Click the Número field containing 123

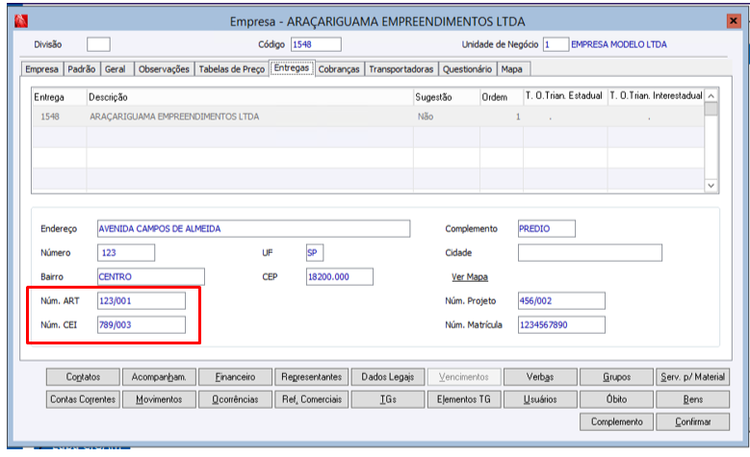[126, 253]
